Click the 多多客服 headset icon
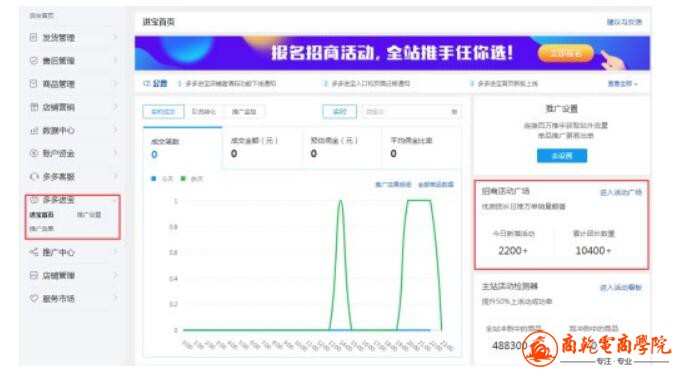Viewport: 677px width, 374px height. 33,177
